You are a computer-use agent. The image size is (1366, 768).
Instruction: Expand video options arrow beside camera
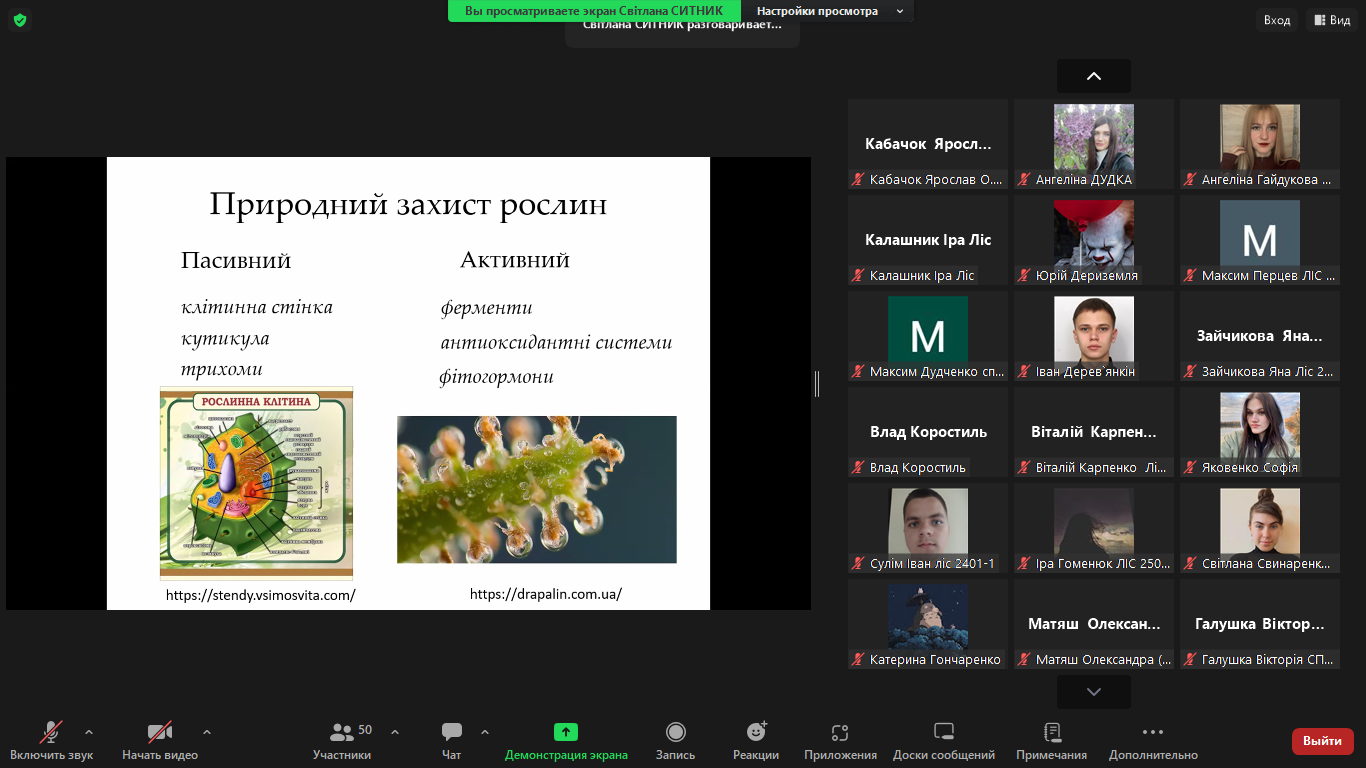(x=207, y=731)
